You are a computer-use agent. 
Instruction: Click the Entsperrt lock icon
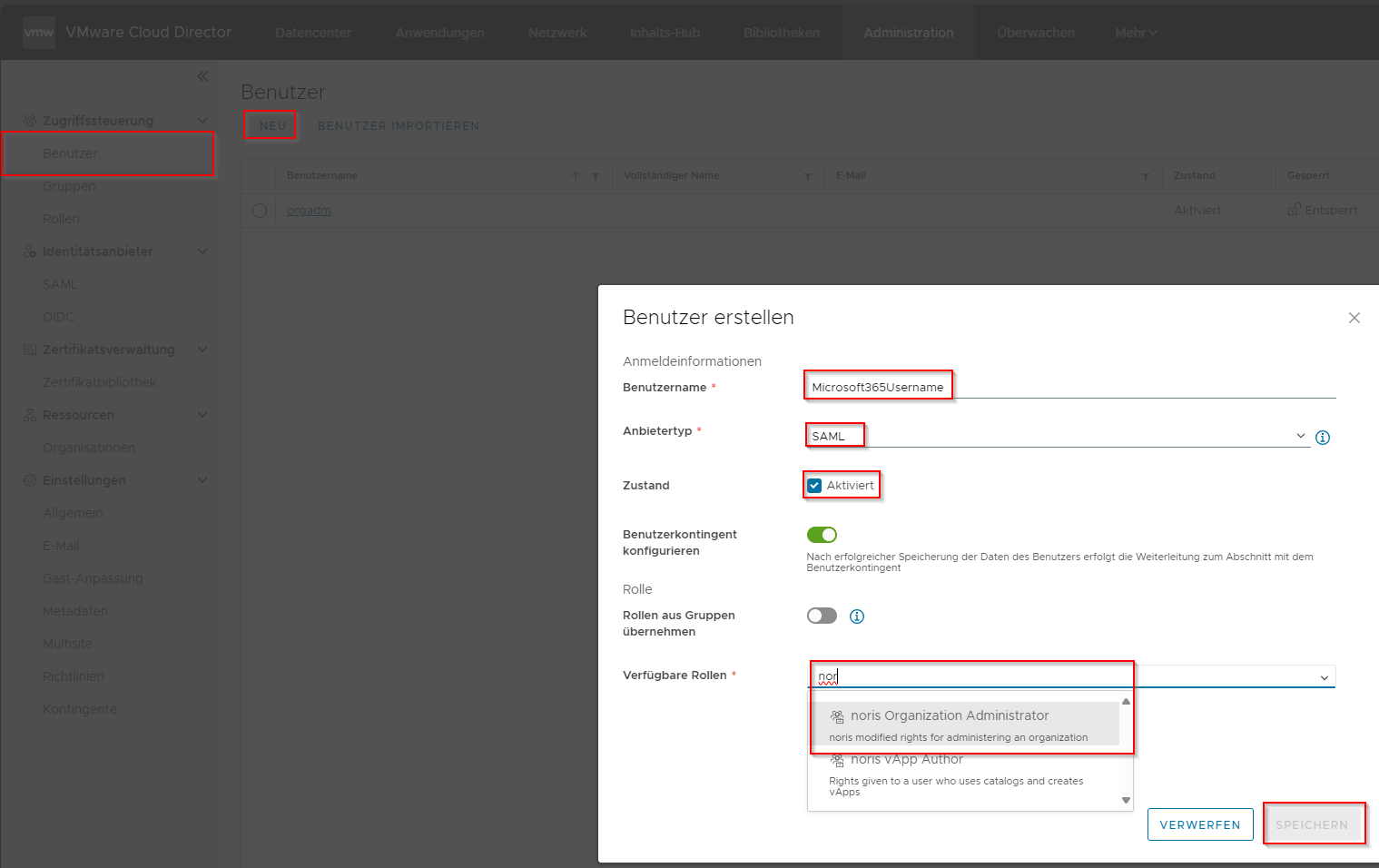(x=1294, y=210)
